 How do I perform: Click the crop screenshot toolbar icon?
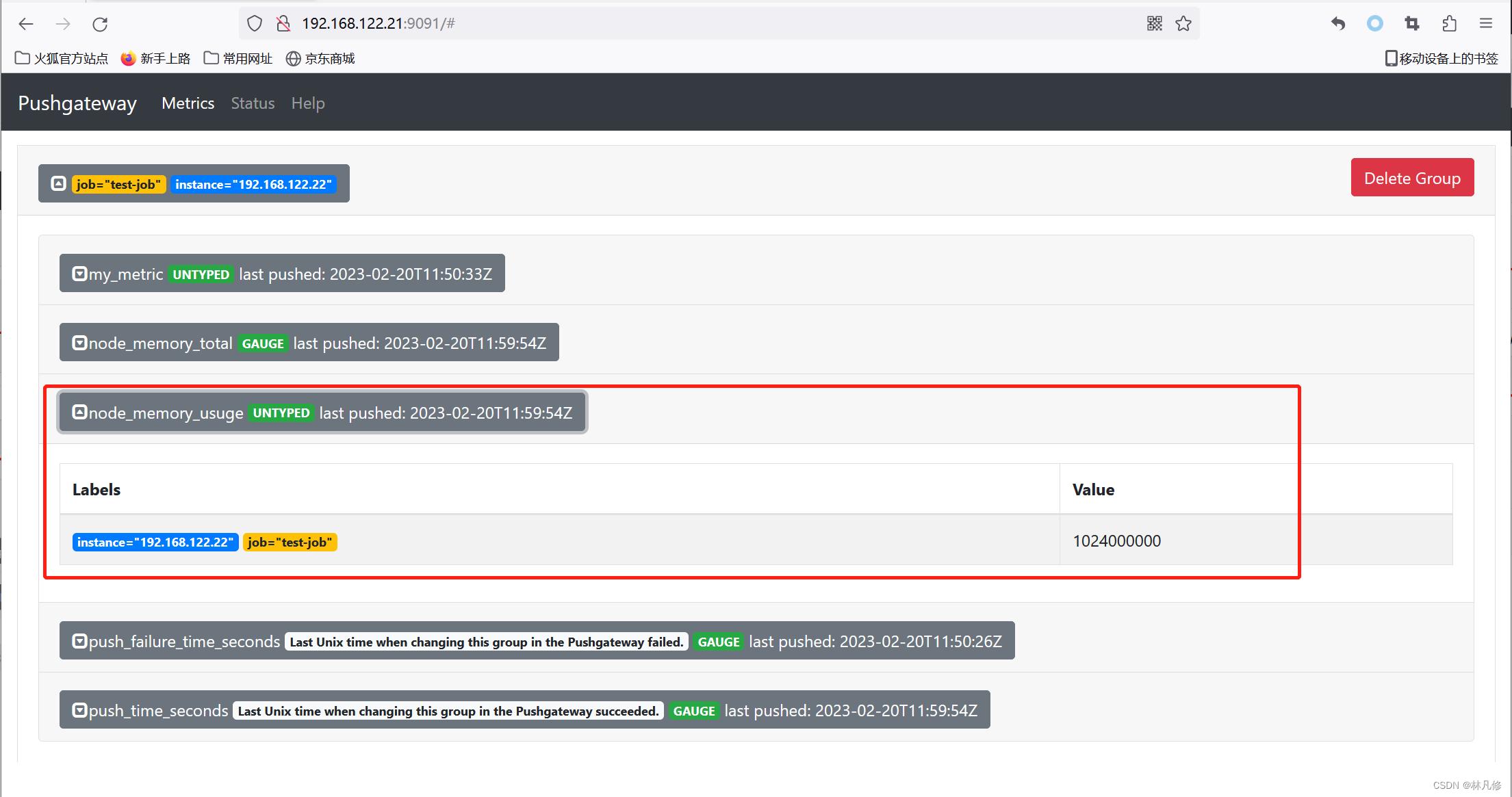[1412, 24]
